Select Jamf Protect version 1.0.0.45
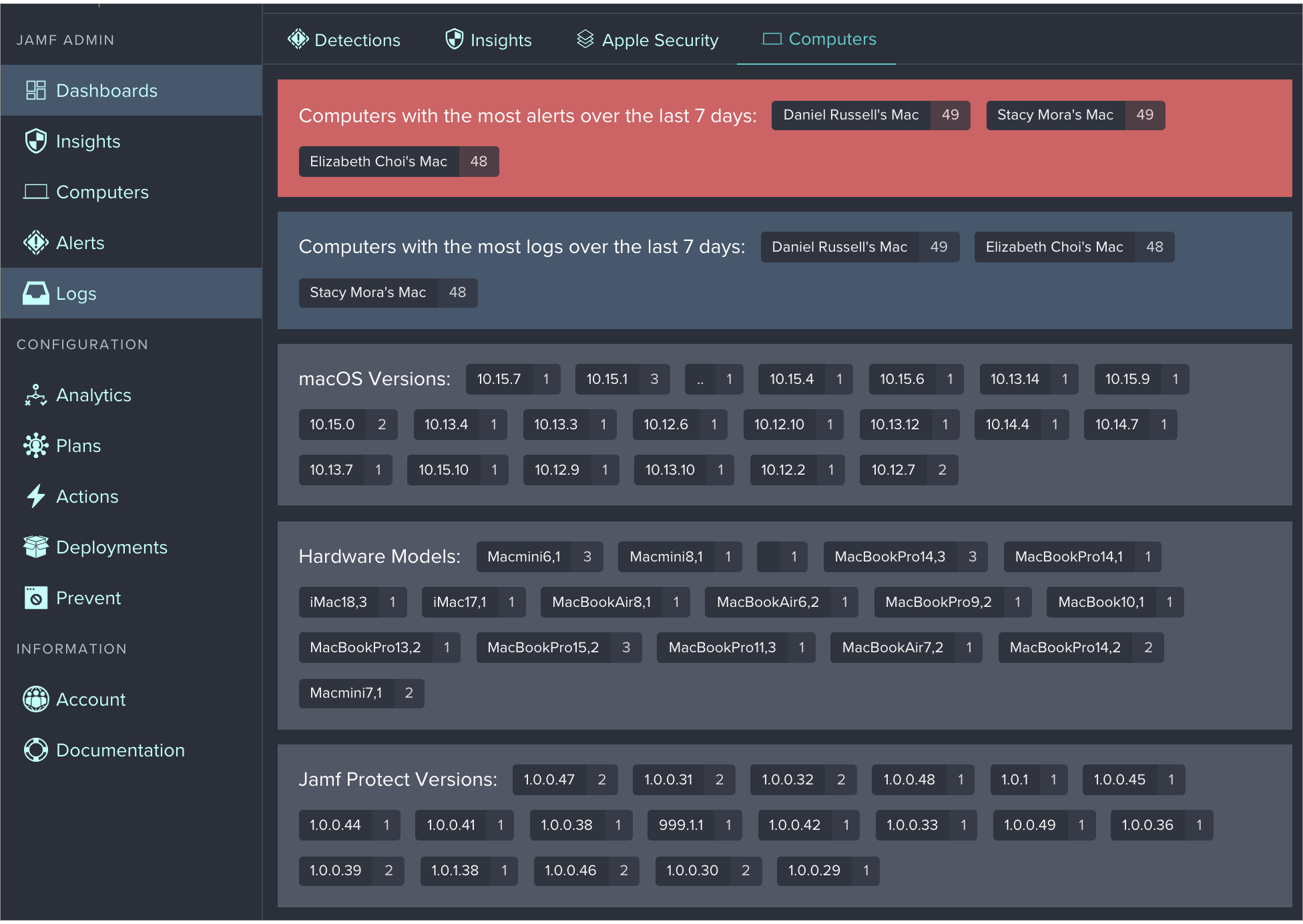This screenshot has height=924, width=1303. point(1133,780)
